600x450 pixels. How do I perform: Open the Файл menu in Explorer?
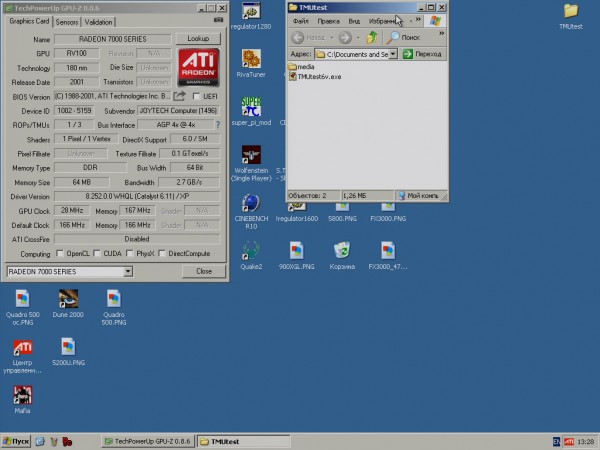pyautogui.click(x=300, y=20)
